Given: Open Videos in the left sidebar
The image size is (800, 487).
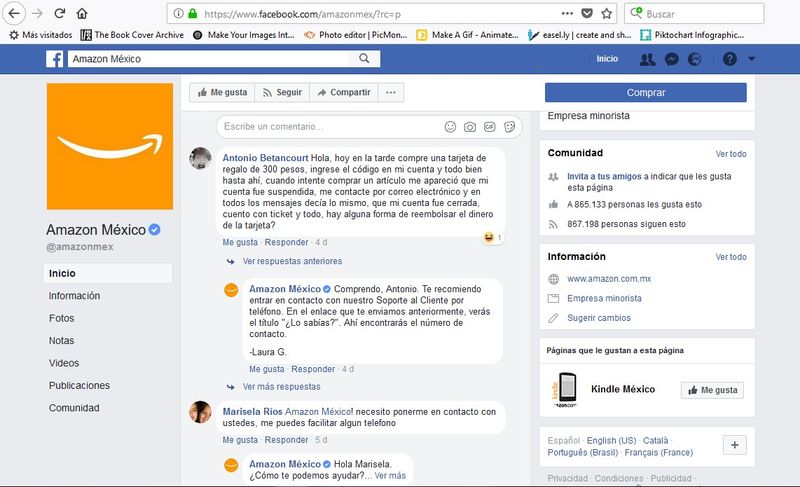Looking at the screenshot, I should point(64,363).
